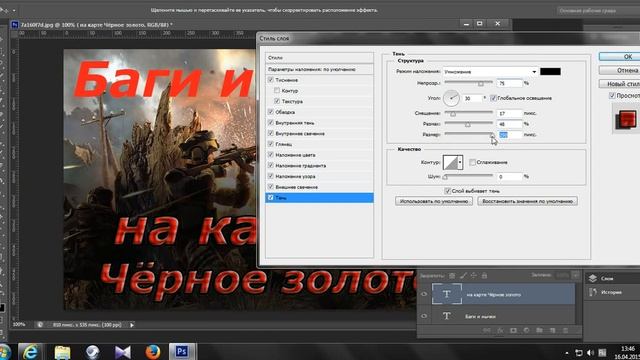Click the new adjustment layer icon
This screenshot has height=360, width=640.
tap(526, 330)
